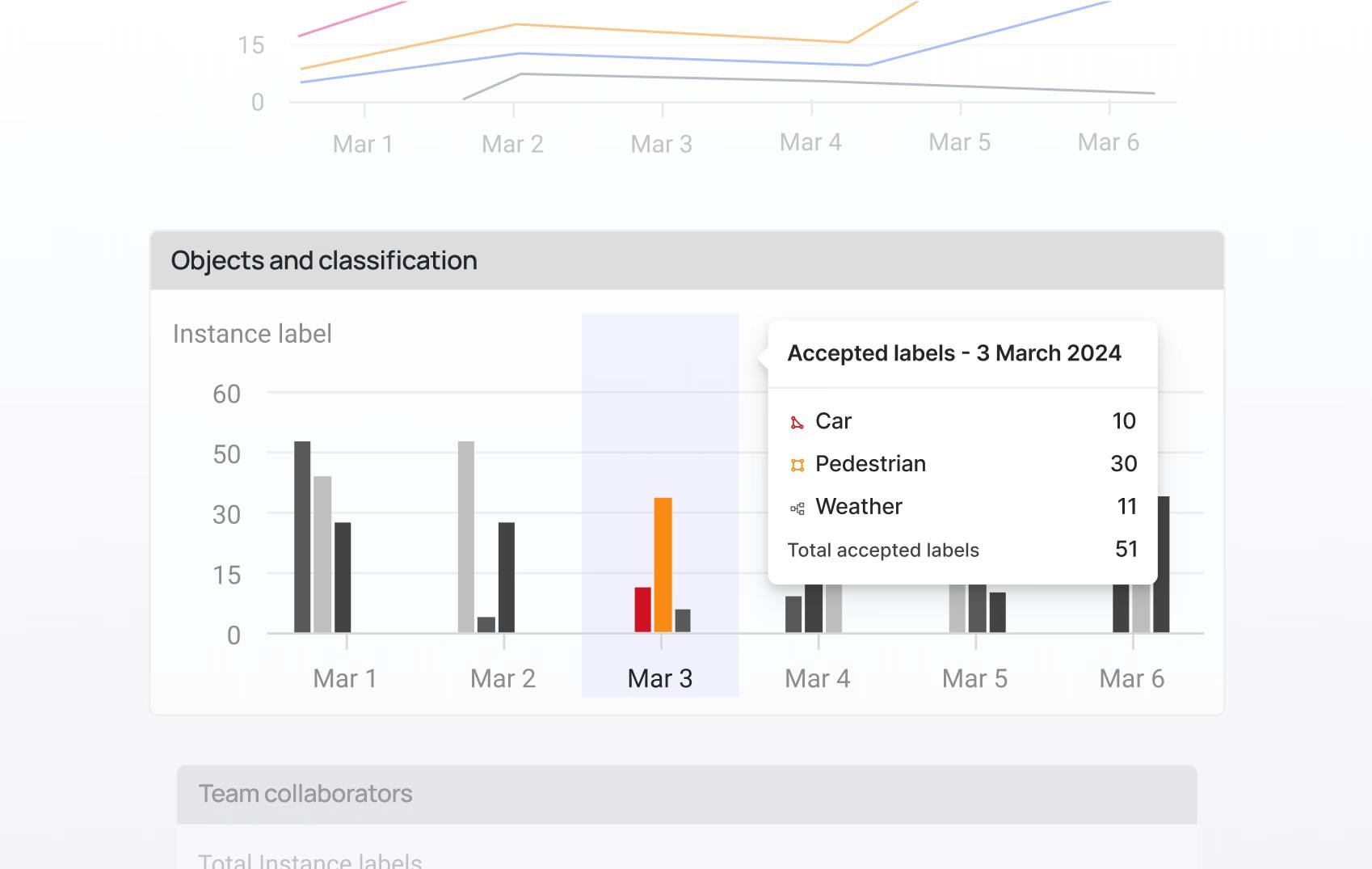Click the value 51 in the tooltip
This screenshot has height=869, width=1372.
(x=1126, y=549)
